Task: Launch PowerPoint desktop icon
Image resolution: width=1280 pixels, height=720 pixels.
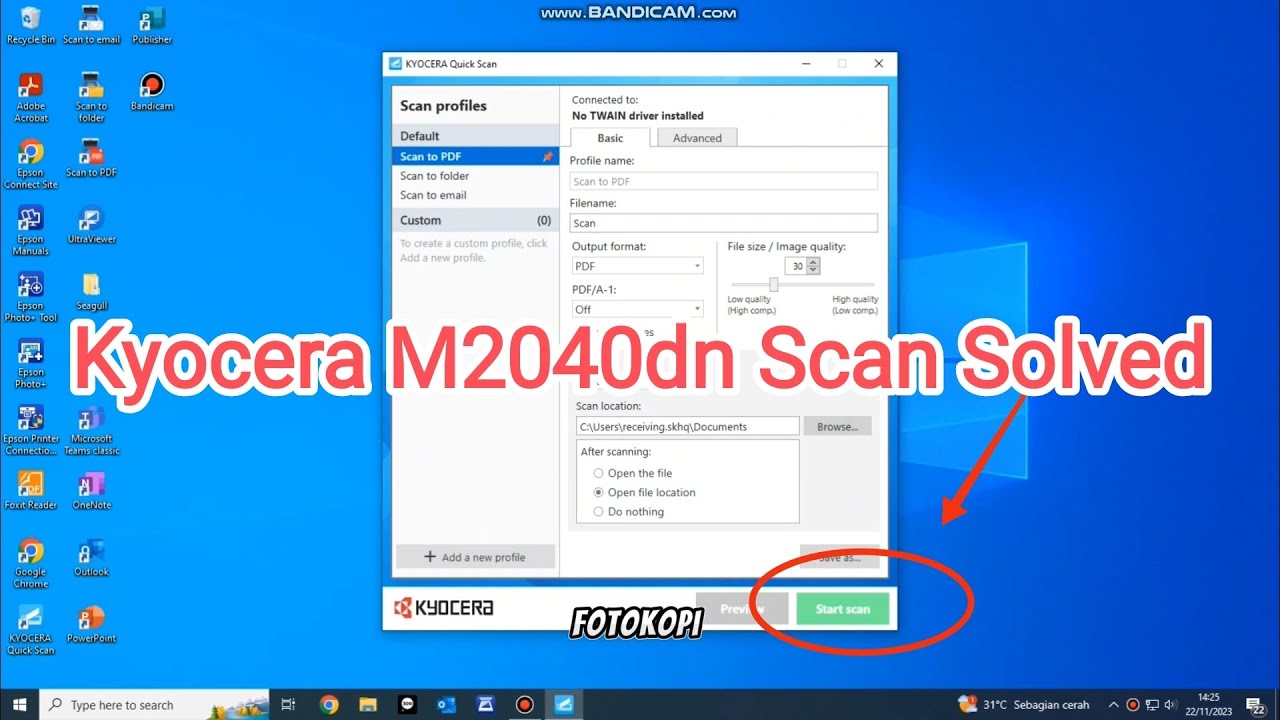Action: pos(91,625)
